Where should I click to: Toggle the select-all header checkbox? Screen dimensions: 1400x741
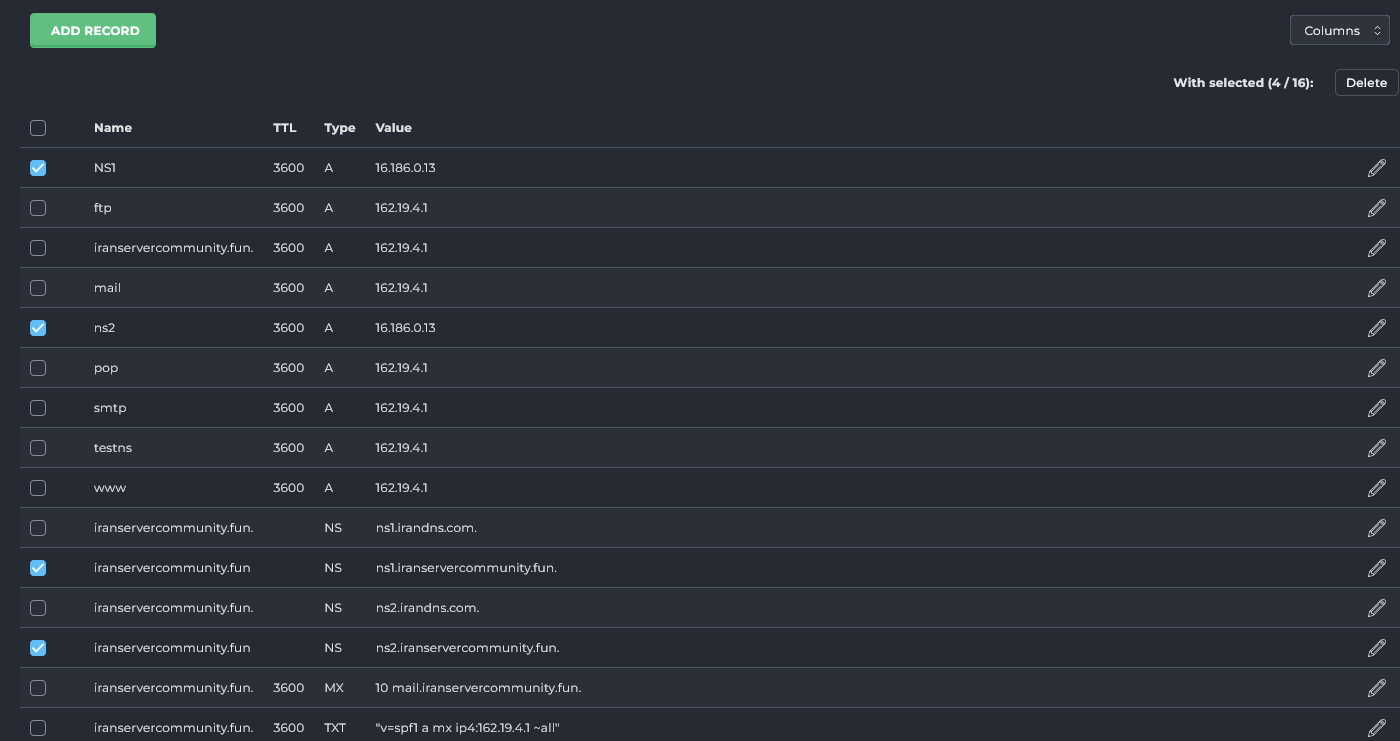38,128
